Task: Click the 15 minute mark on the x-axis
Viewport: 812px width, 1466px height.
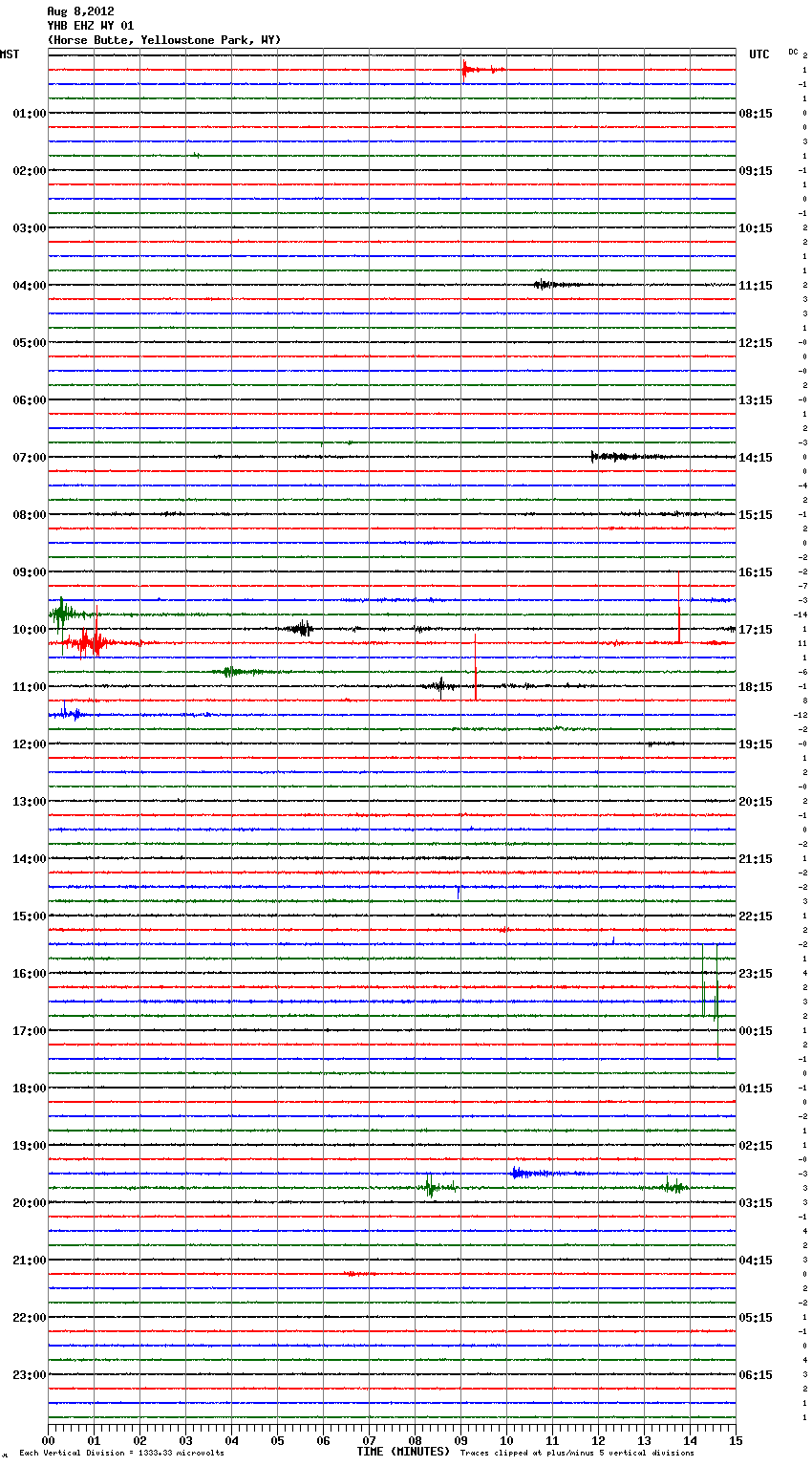Action: click(x=735, y=1440)
